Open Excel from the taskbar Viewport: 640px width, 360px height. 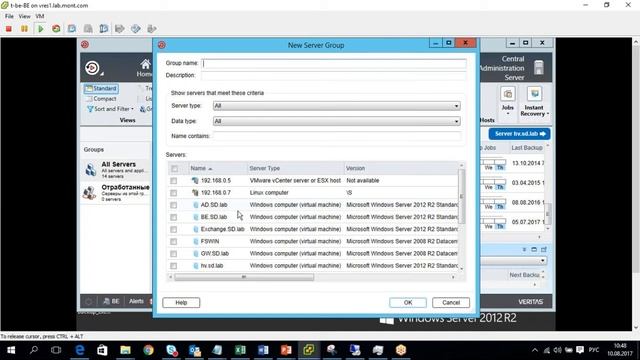(240, 350)
